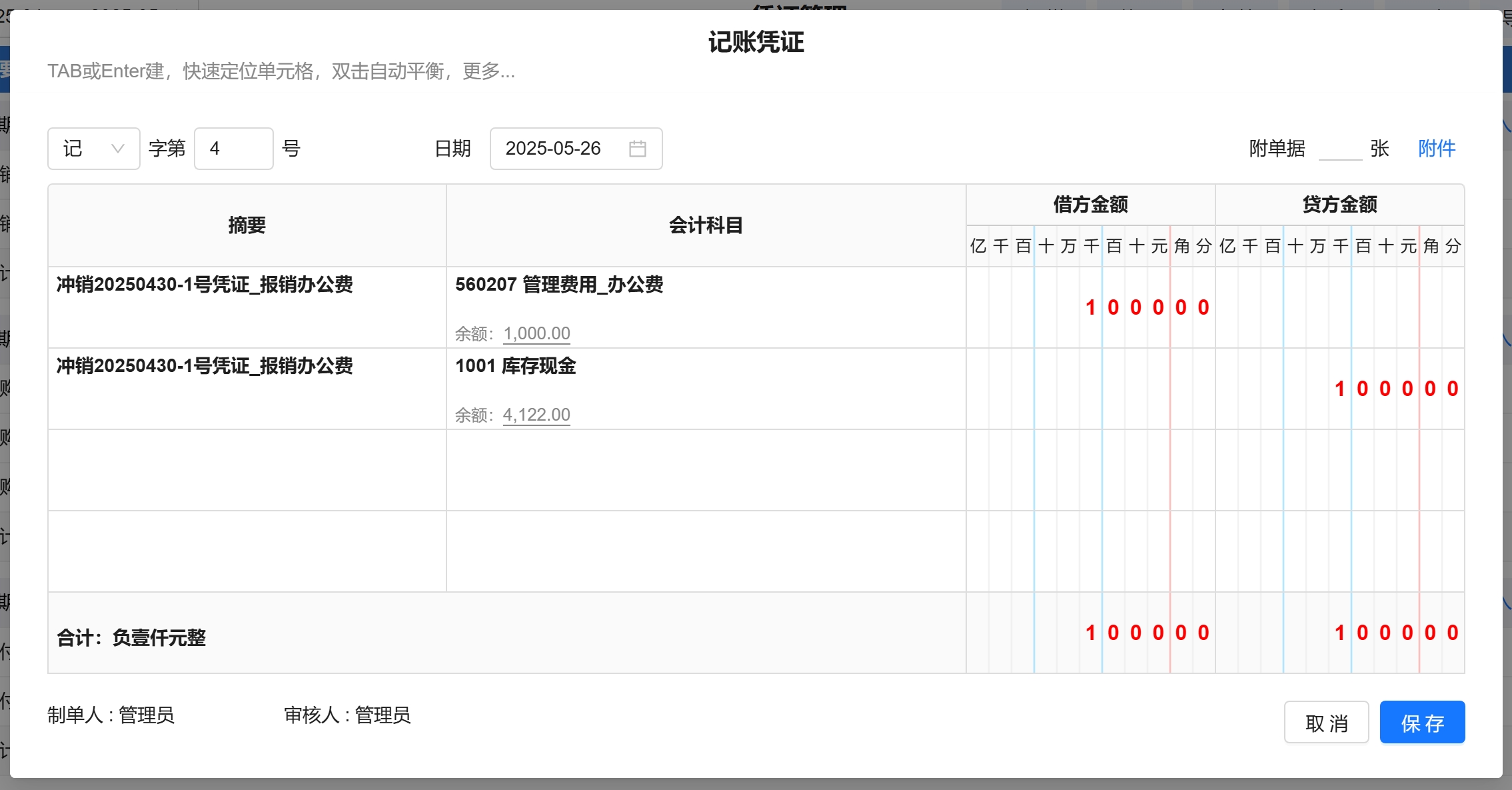Click the voucher number input showing 4
Viewport: 1512px width, 790px height.
tap(233, 149)
